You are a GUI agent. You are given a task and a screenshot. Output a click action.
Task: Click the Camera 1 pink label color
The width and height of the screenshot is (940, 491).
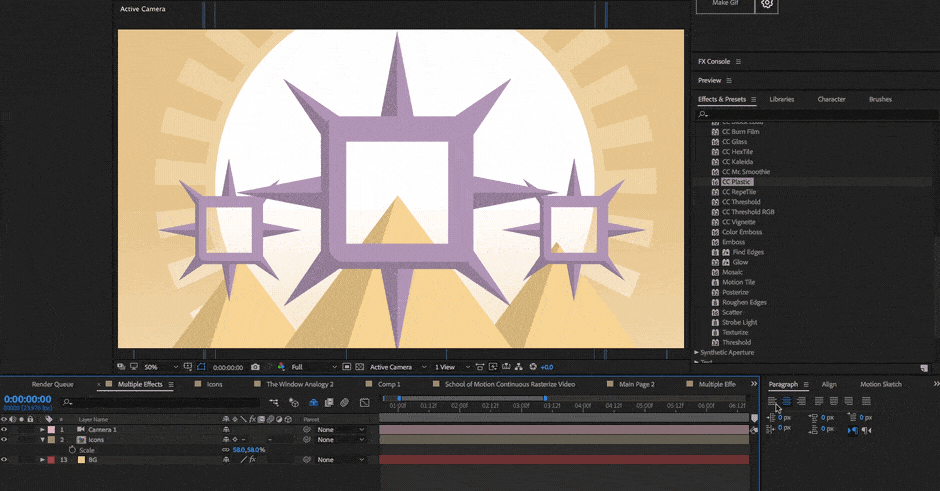(x=52, y=430)
